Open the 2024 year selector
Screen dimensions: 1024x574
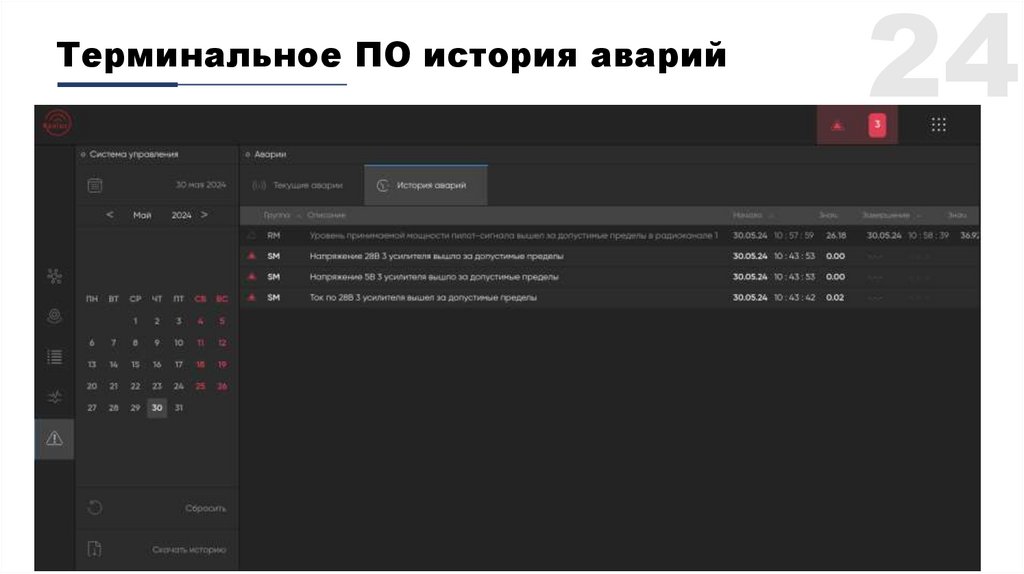coord(182,215)
